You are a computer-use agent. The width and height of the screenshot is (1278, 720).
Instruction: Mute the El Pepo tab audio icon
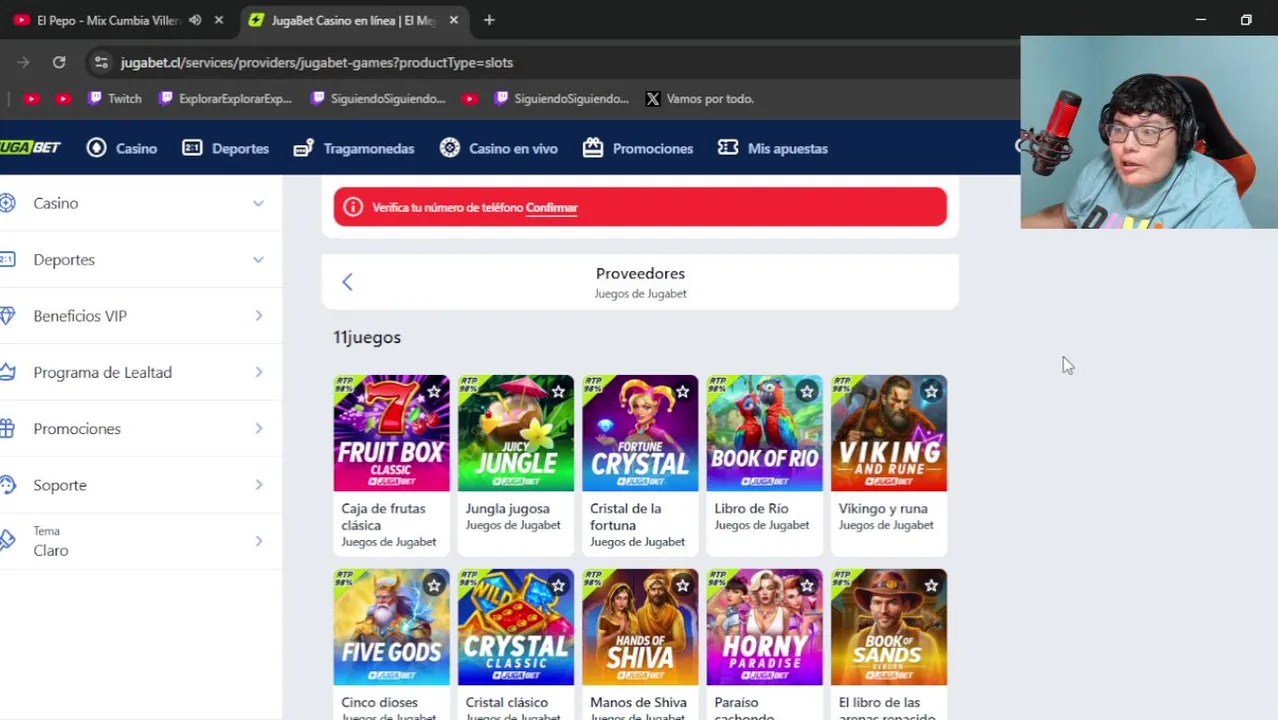[x=195, y=20]
